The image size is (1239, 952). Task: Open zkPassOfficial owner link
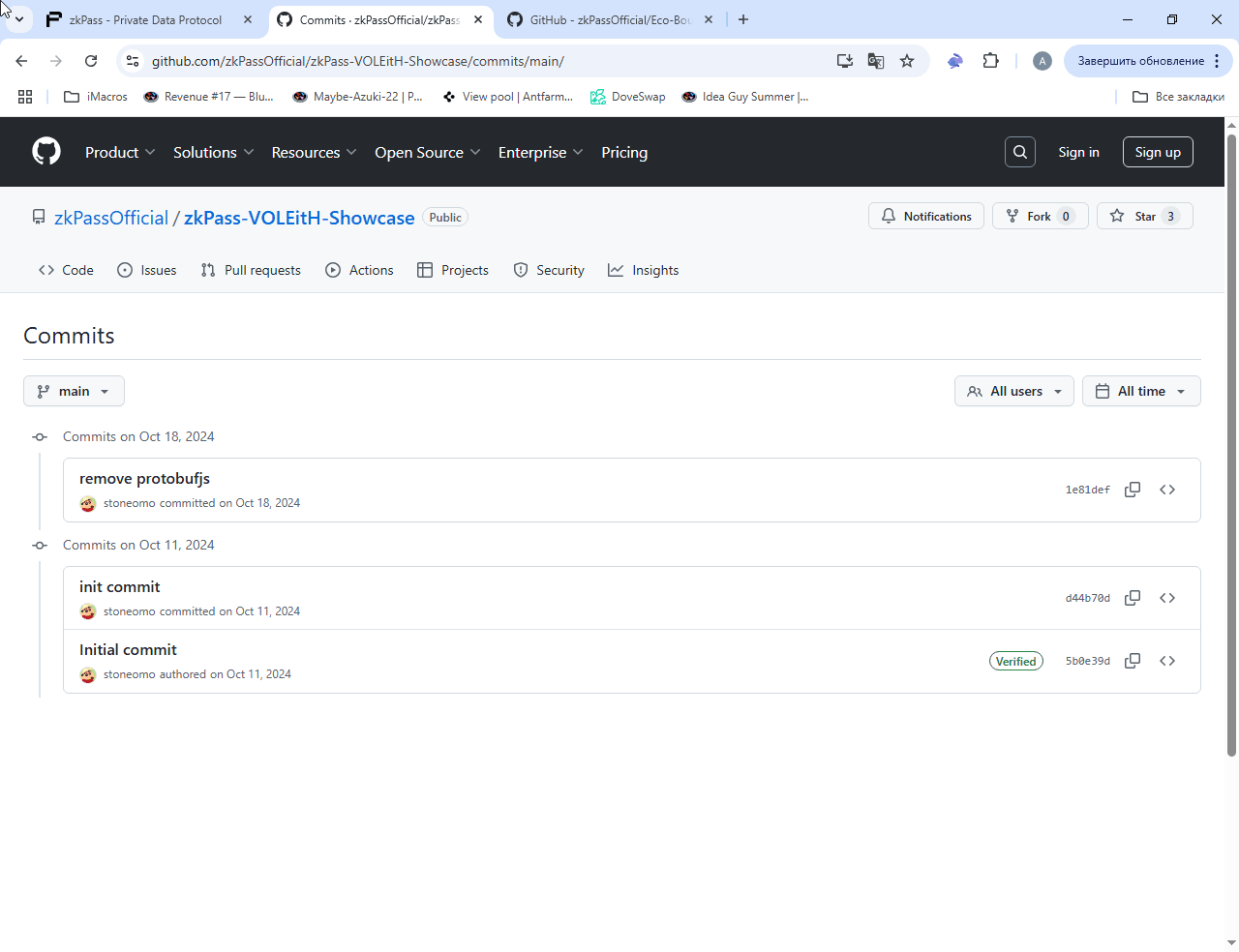[111, 218]
